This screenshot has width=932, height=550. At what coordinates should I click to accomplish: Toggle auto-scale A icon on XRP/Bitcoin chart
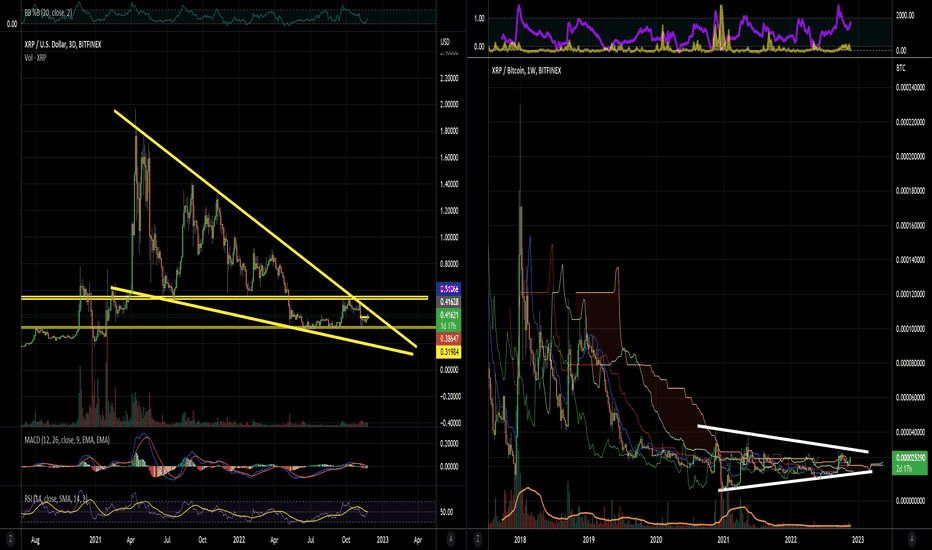coord(912,539)
